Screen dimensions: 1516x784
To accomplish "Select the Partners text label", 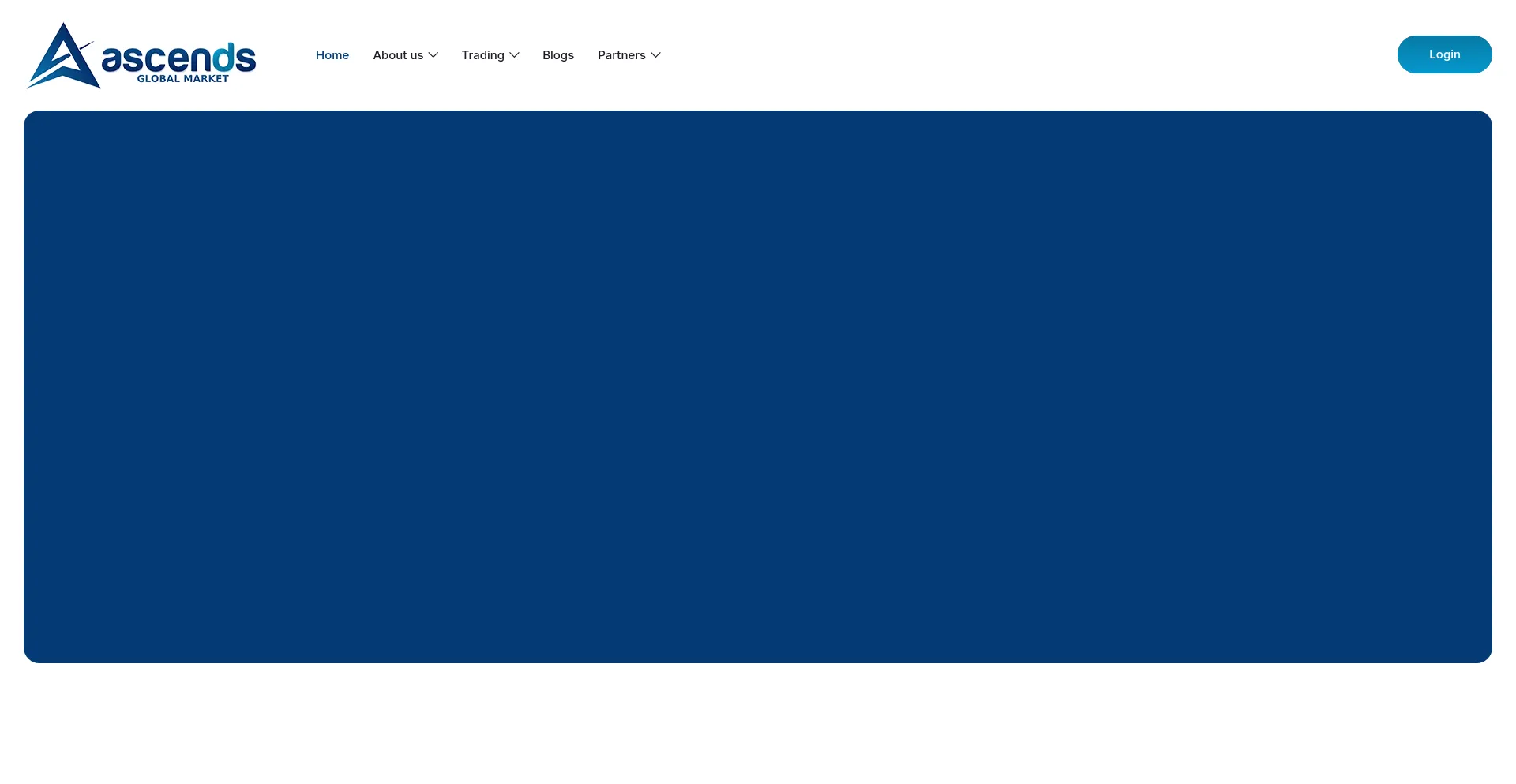I will [621, 55].
